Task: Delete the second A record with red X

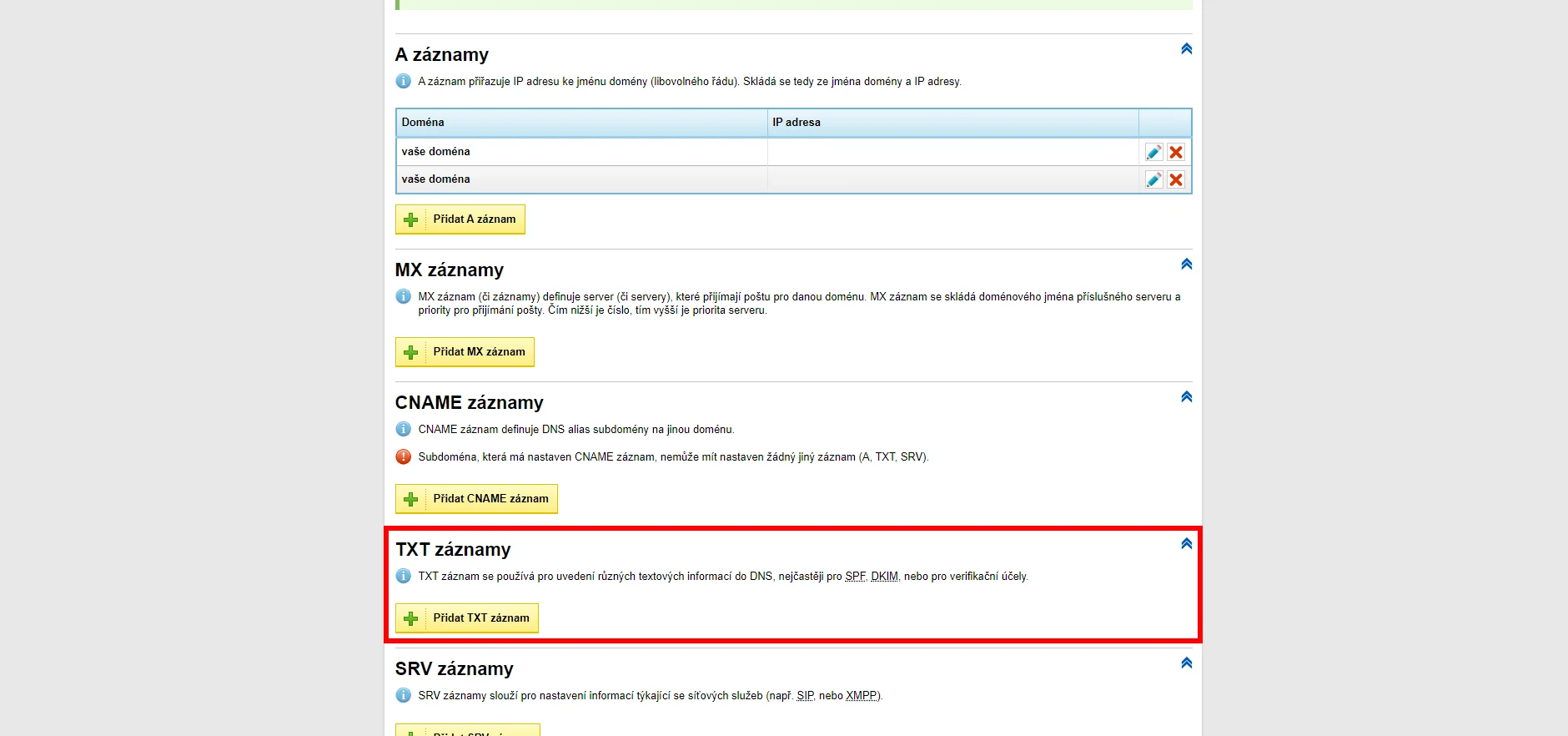Action: tap(1176, 179)
